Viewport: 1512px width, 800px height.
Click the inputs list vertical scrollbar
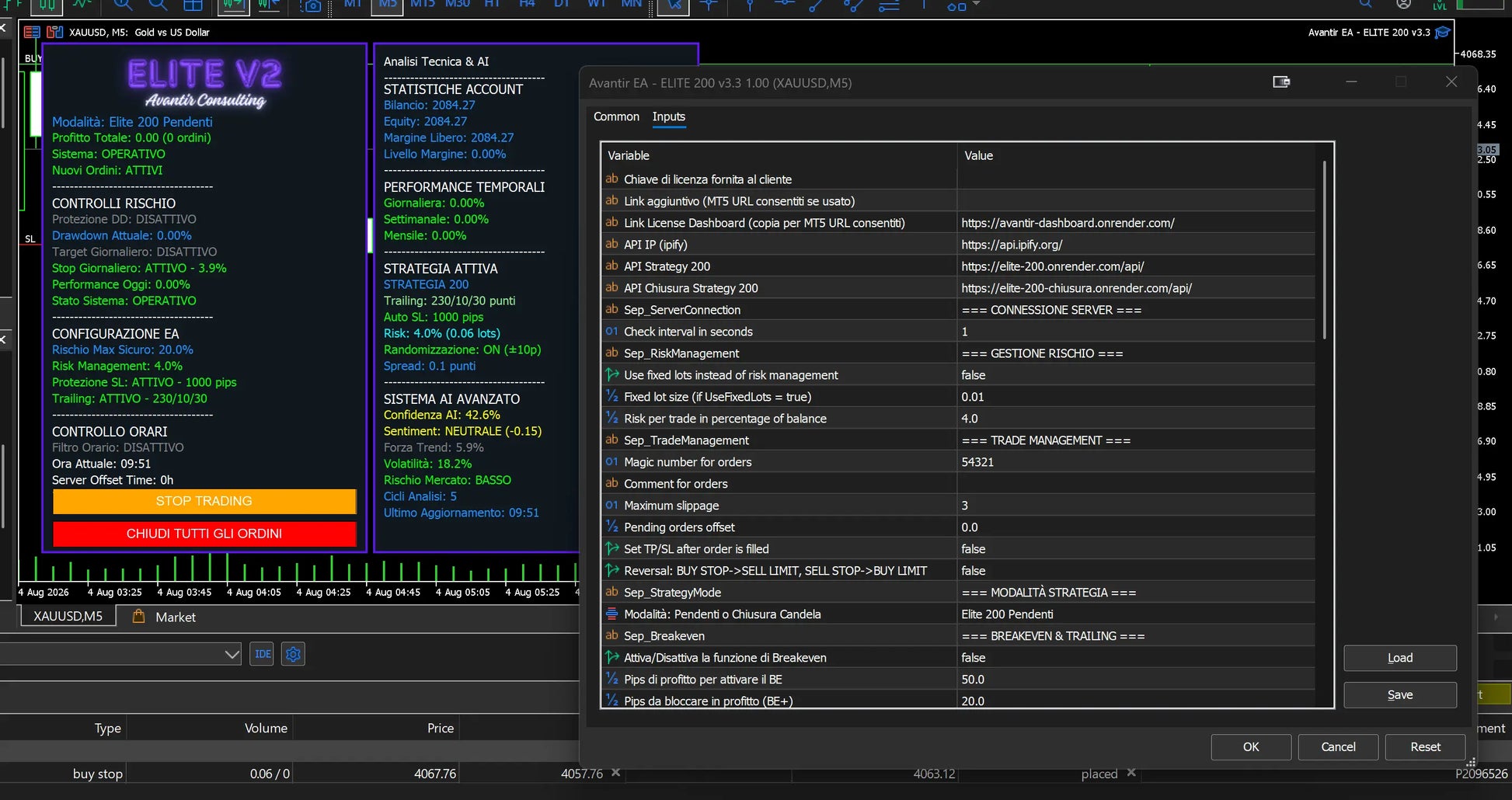1324,250
